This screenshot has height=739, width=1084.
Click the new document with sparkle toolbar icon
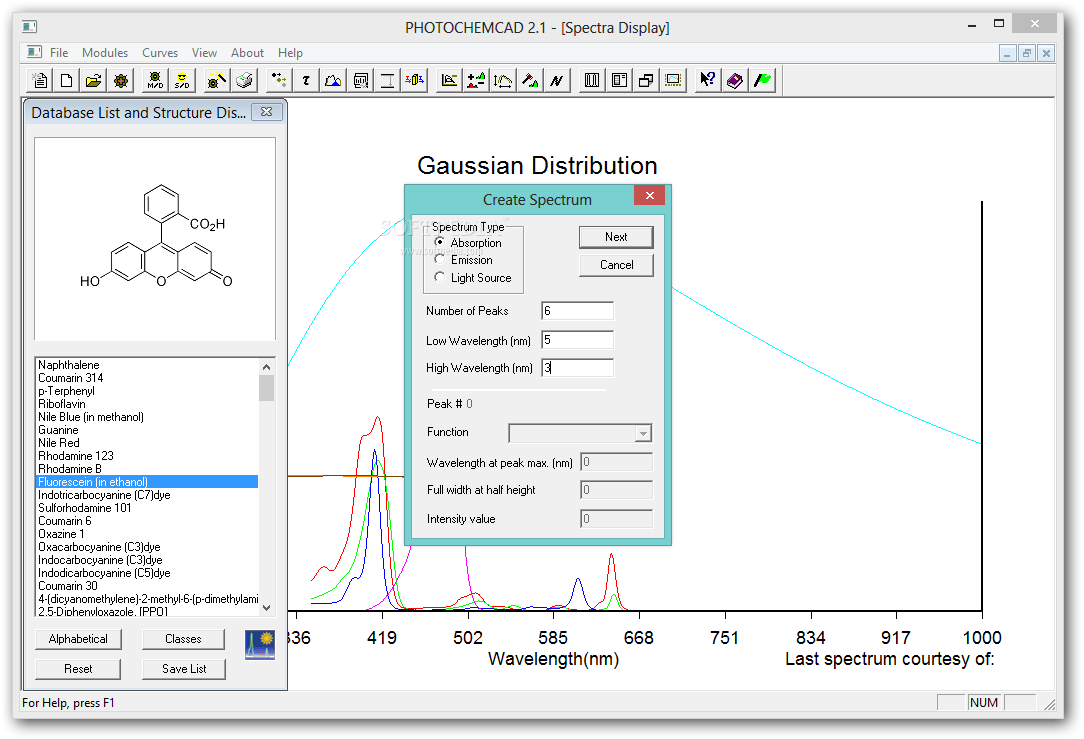pos(39,80)
